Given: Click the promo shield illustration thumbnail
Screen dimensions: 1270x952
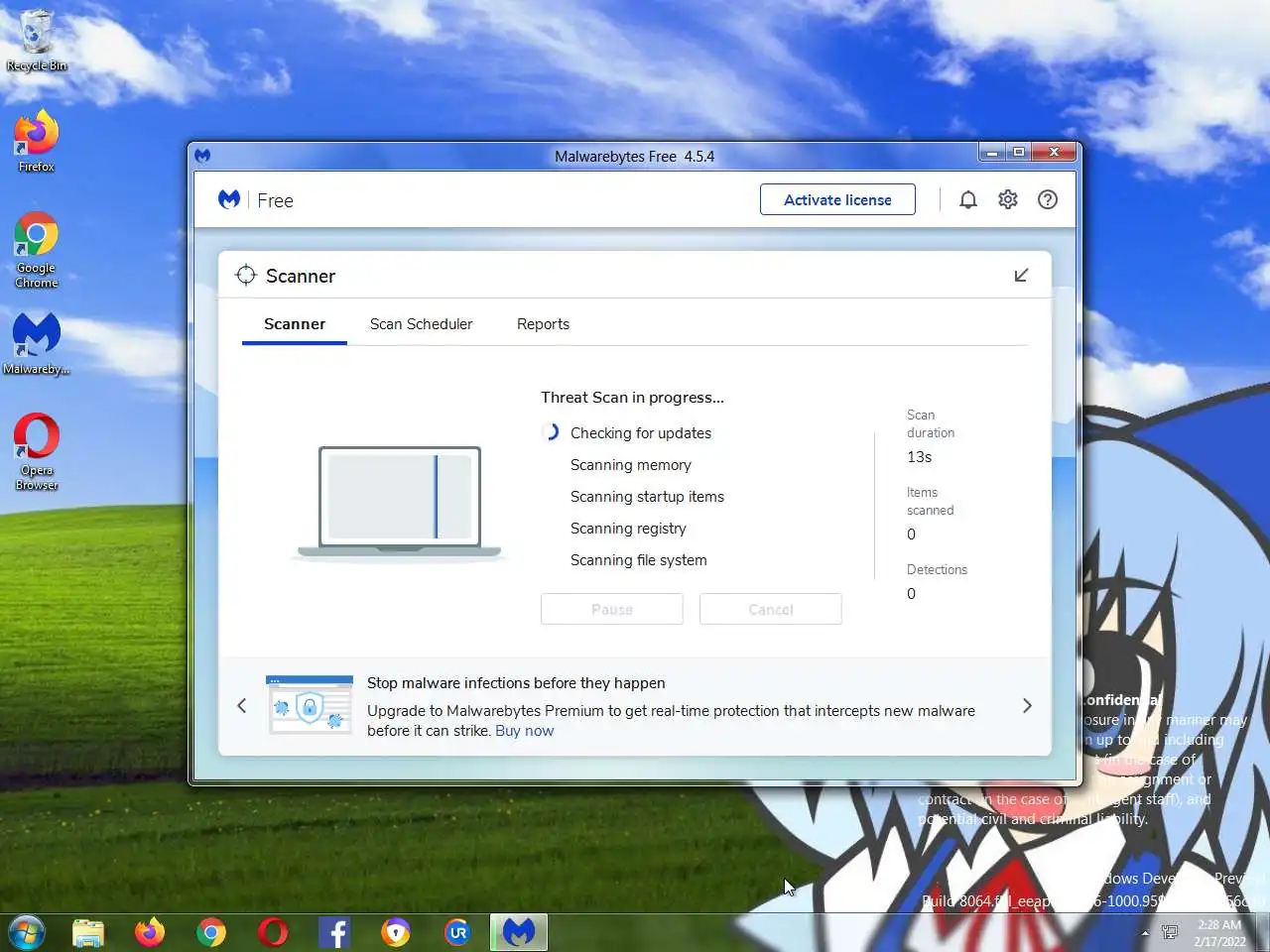Looking at the screenshot, I should coord(310,705).
